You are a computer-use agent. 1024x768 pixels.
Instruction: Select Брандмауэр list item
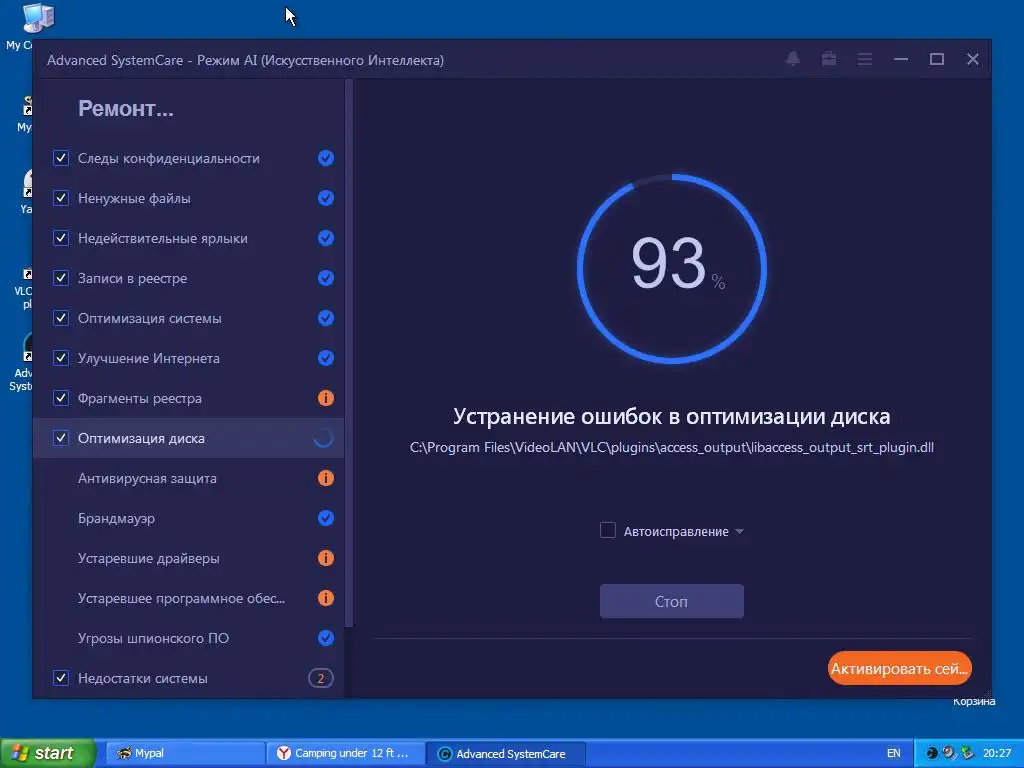coord(188,518)
